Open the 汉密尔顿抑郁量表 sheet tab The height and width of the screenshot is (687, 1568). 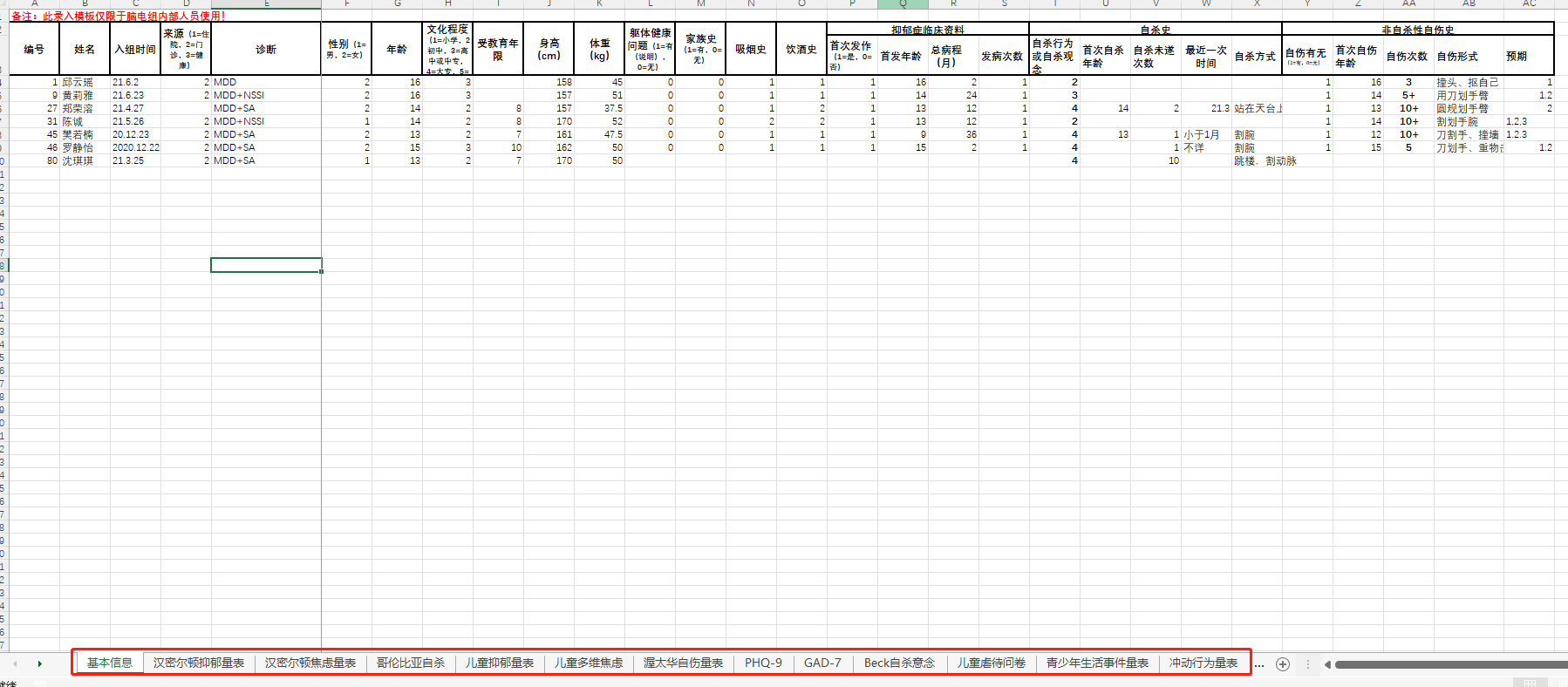coord(199,663)
